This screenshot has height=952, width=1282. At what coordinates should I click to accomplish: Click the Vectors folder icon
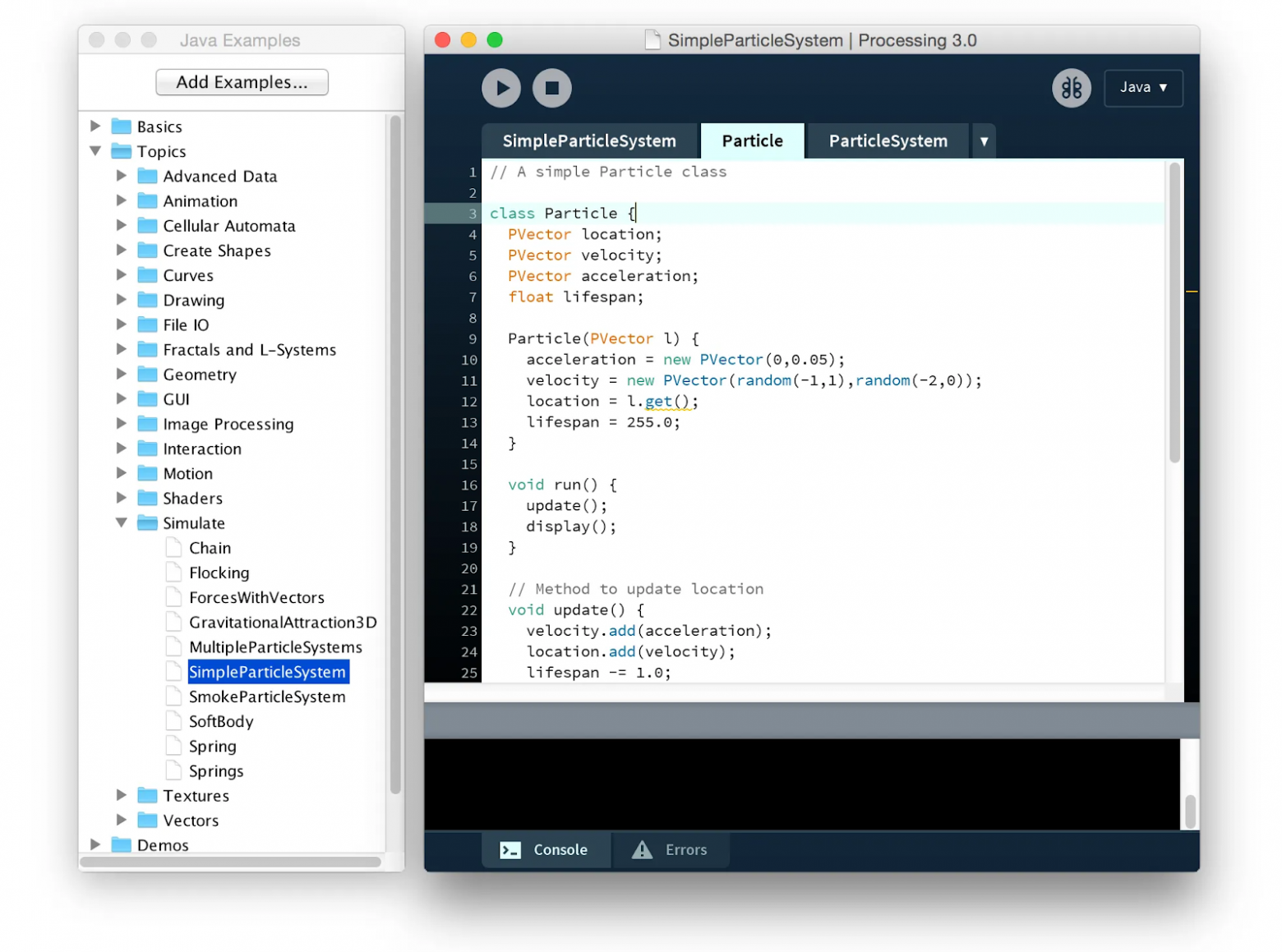(x=148, y=820)
